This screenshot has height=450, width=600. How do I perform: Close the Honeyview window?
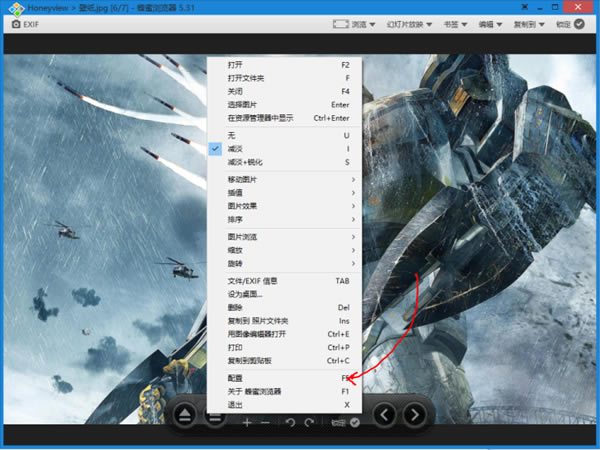coord(578,7)
